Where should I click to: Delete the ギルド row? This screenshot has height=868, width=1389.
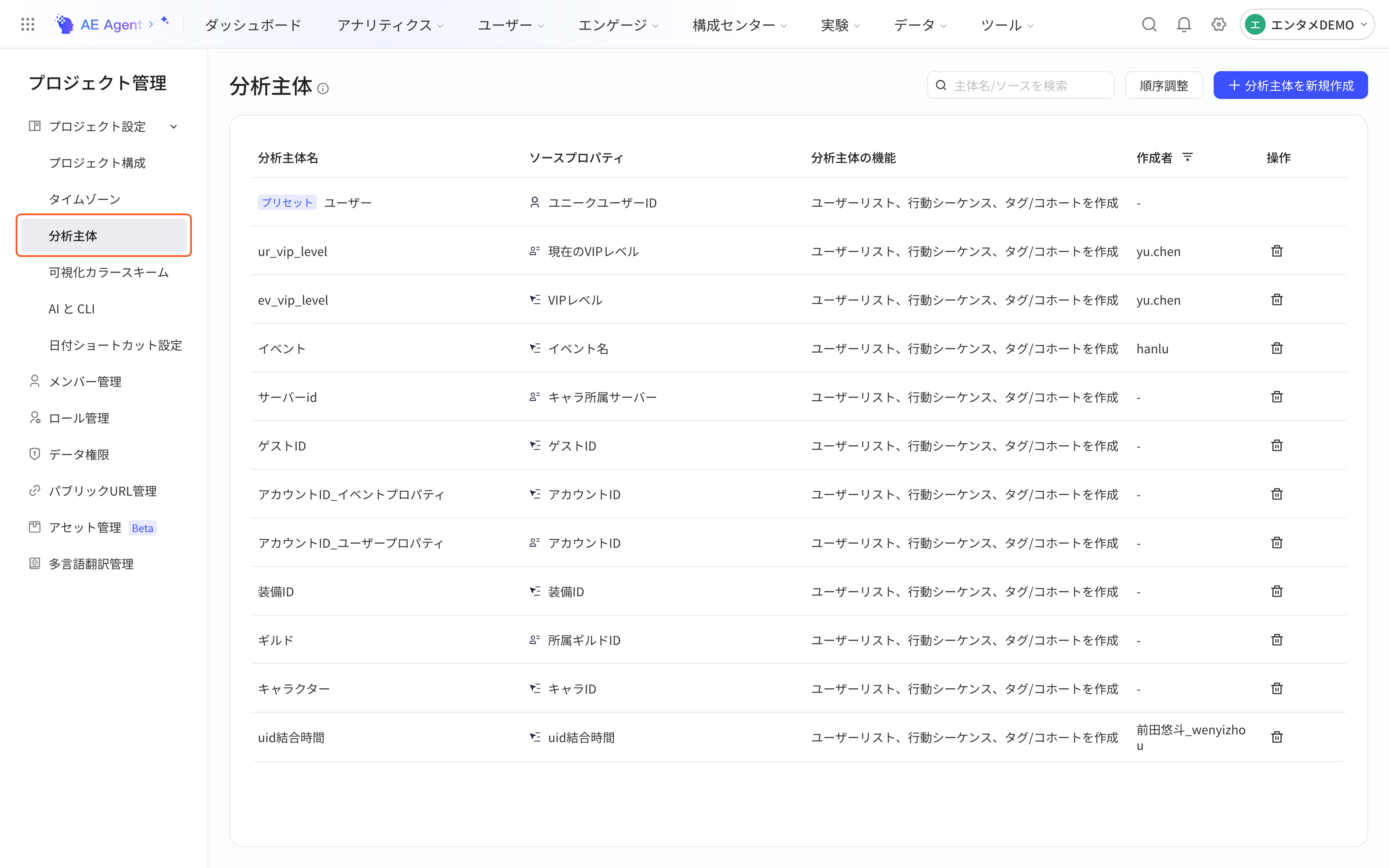tap(1277, 640)
